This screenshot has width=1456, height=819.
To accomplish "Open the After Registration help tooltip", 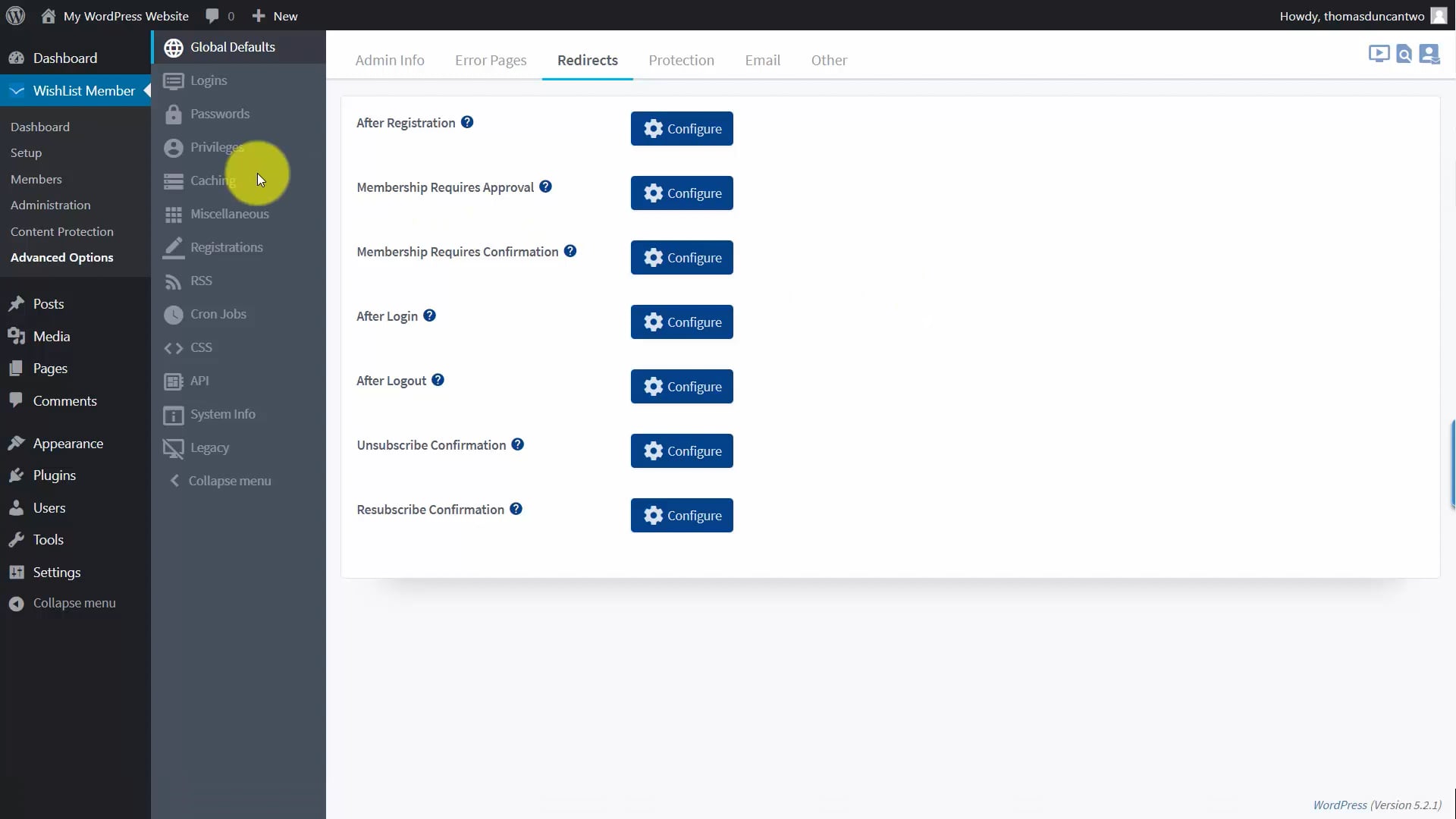I will click(x=466, y=121).
